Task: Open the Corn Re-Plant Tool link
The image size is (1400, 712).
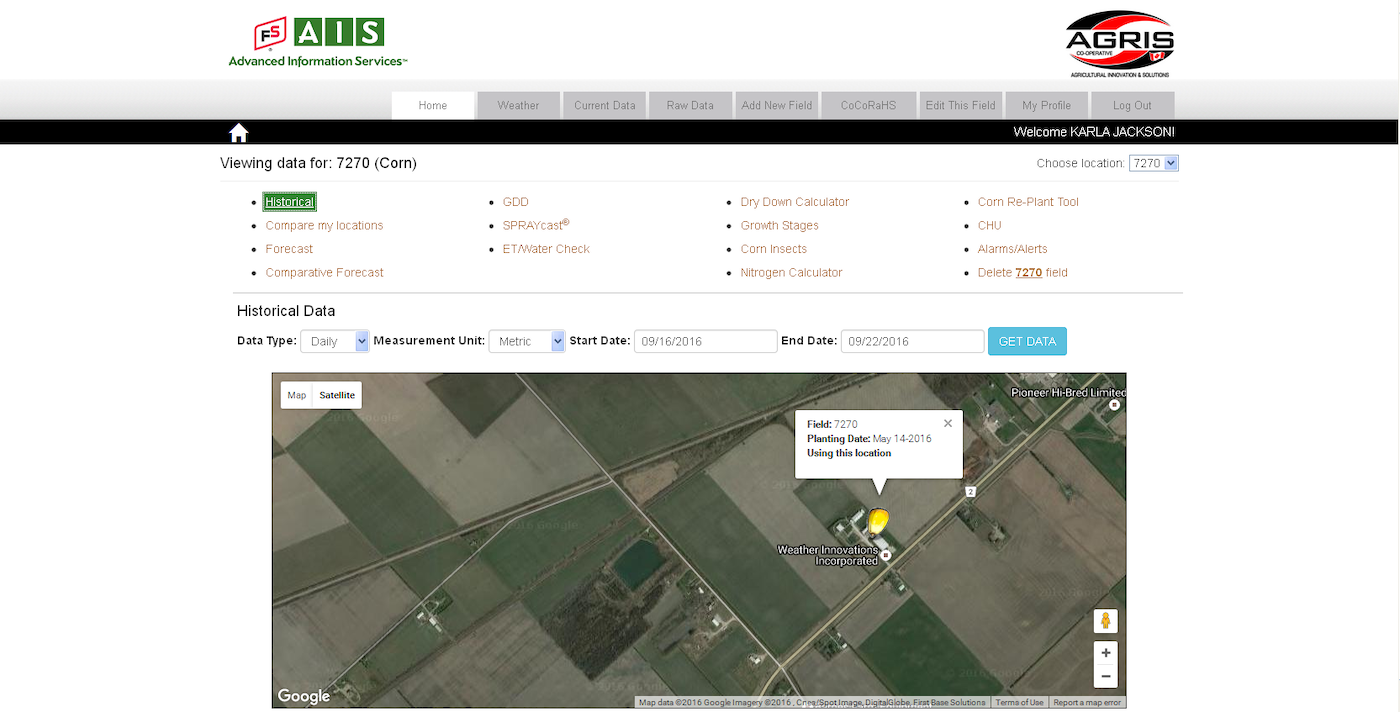Action: 1028,202
